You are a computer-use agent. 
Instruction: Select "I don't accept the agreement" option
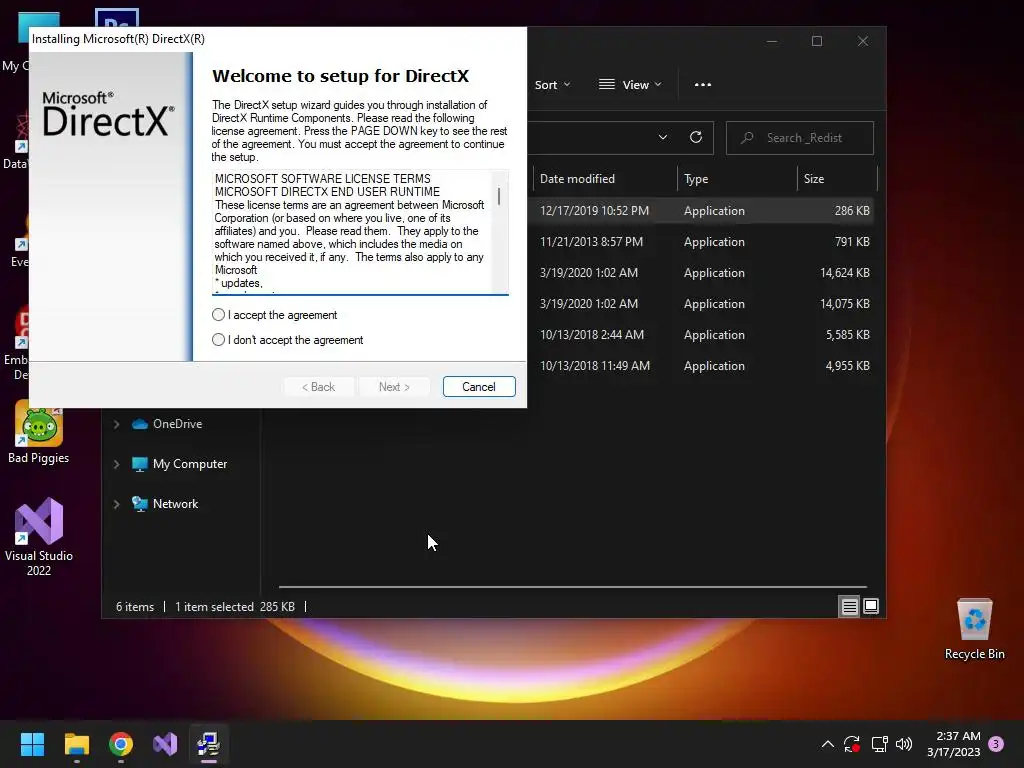click(219, 340)
